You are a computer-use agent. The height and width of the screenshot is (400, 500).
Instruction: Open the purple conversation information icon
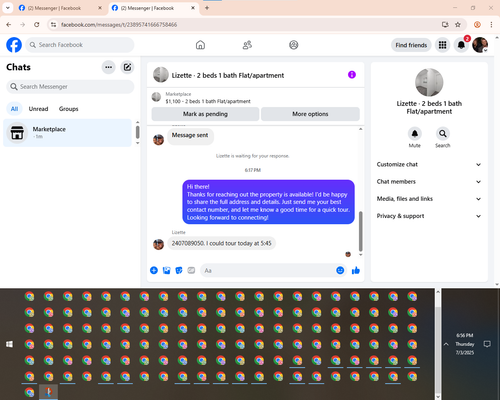[x=352, y=75]
